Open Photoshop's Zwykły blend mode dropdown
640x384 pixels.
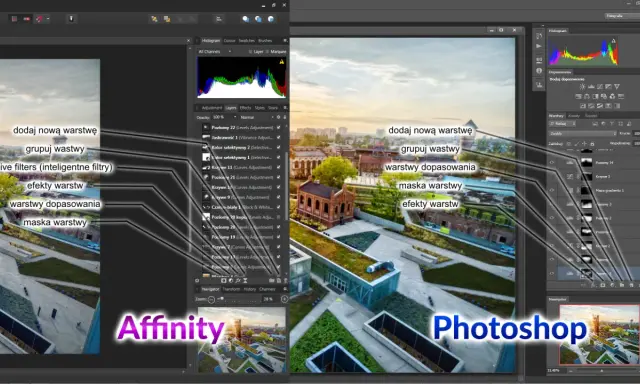pyautogui.click(x=582, y=133)
